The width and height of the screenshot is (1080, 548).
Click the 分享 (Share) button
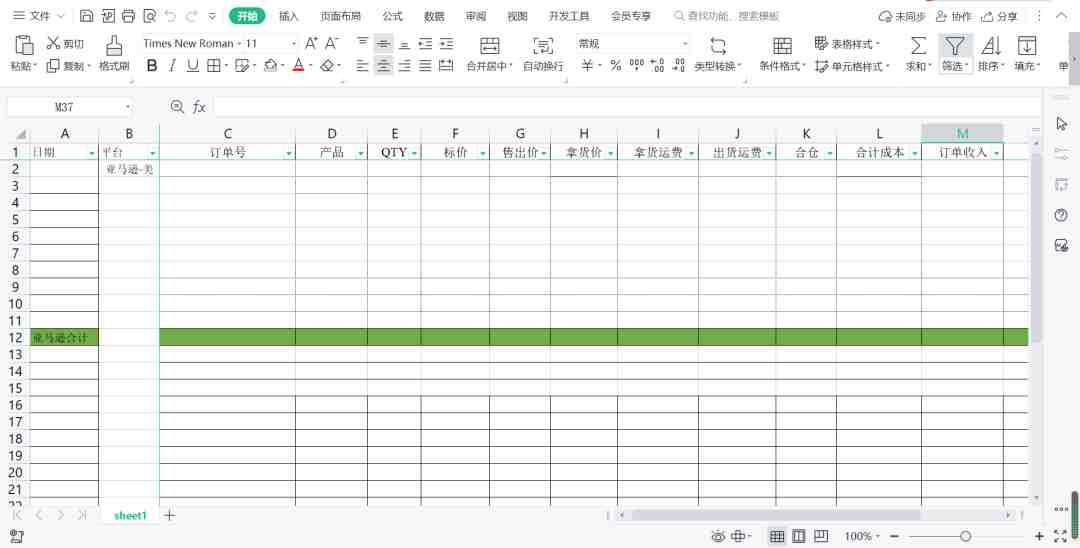tap(999, 16)
